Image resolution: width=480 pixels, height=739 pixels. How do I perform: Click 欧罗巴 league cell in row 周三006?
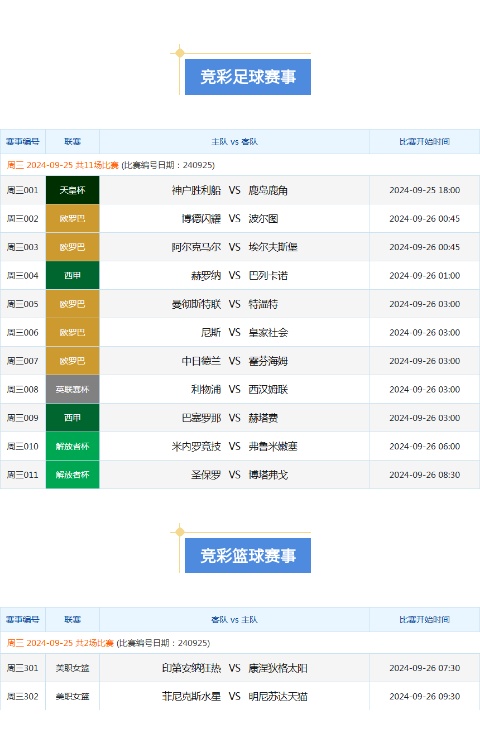[73, 333]
